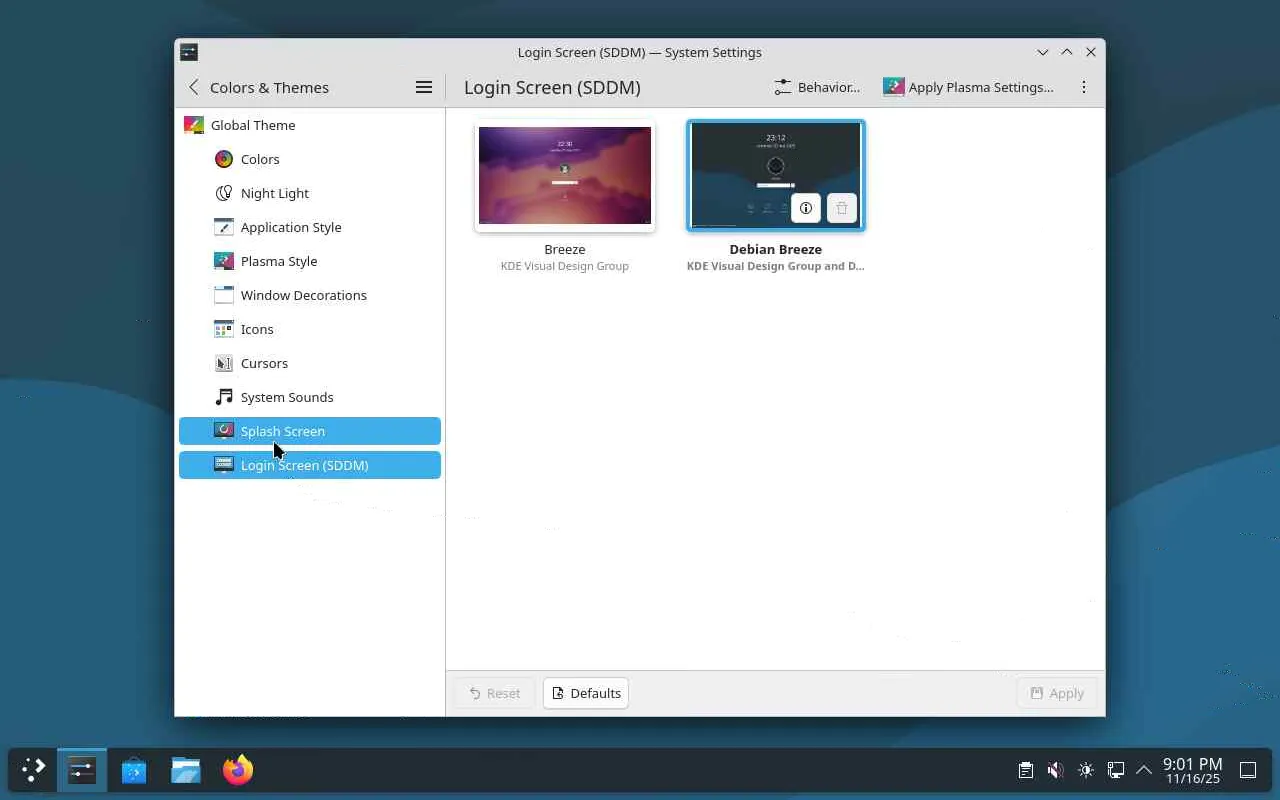This screenshot has height=800, width=1280.
Task: Open the clock showing 9:01 PM
Action: tap(1192, 770)
